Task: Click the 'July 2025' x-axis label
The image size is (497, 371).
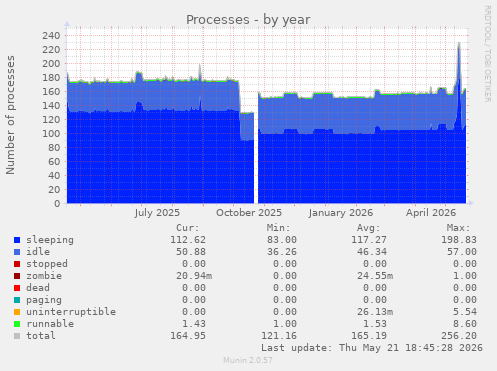Action: (x=157, y=213)
